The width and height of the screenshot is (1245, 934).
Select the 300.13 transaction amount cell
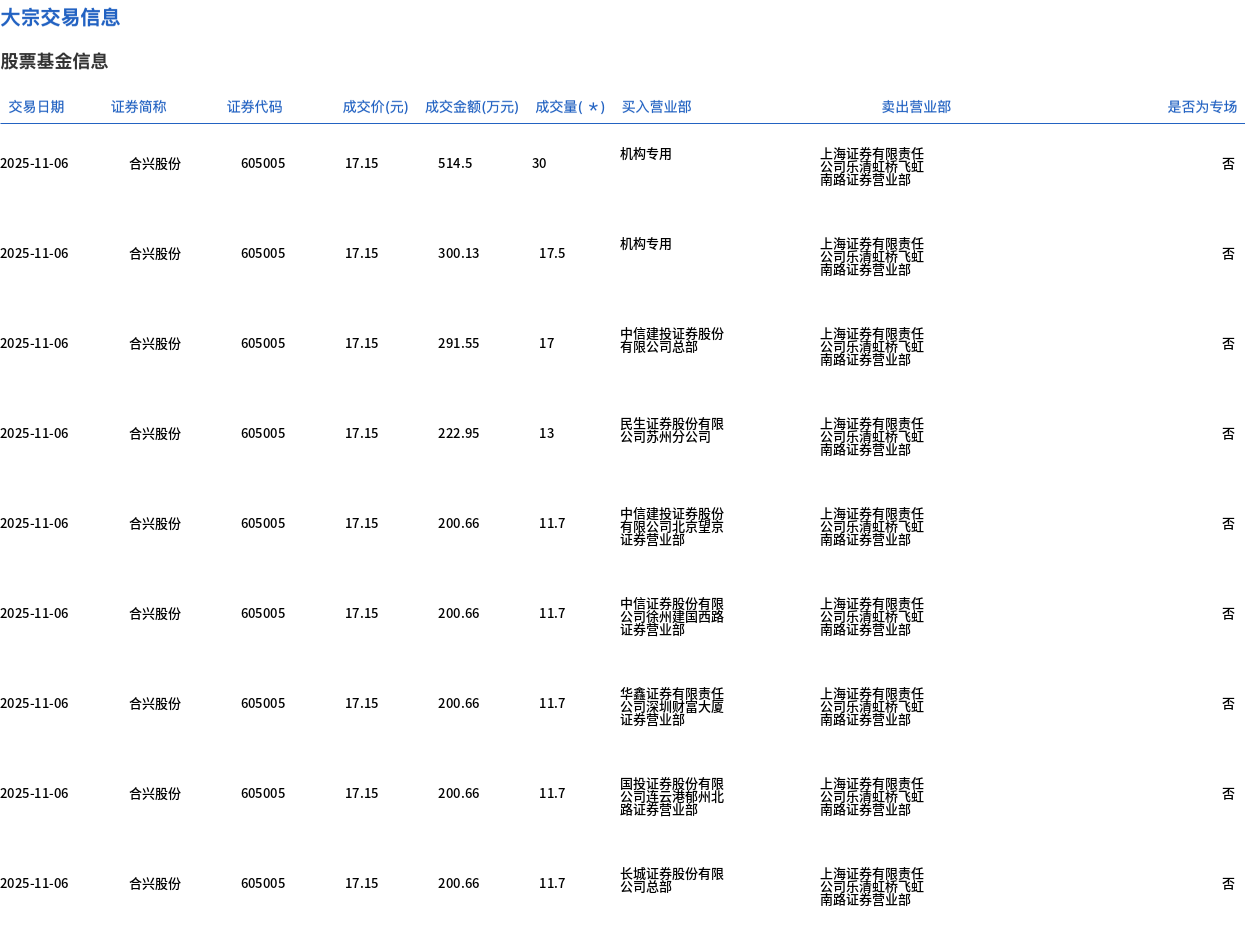(459, 253)
